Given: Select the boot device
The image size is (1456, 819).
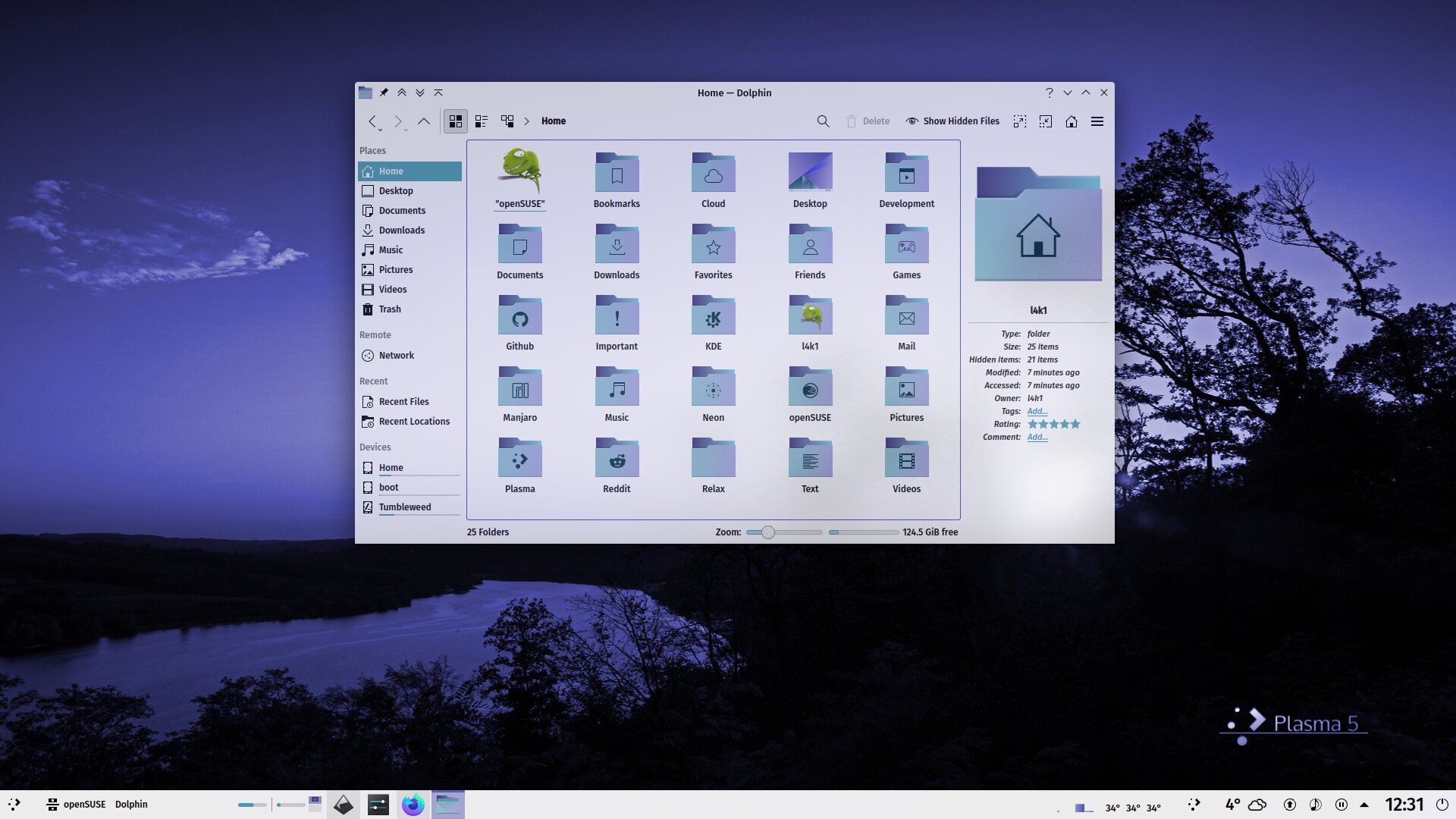Looking at the screenshot, I should [x=409, y=488].
